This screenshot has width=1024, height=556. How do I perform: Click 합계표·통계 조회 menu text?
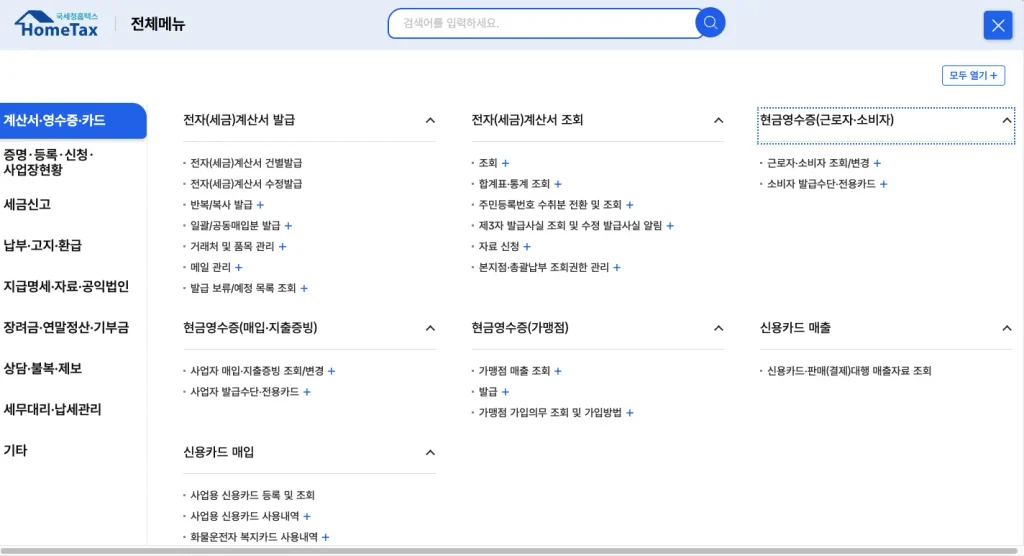(514, 184)
